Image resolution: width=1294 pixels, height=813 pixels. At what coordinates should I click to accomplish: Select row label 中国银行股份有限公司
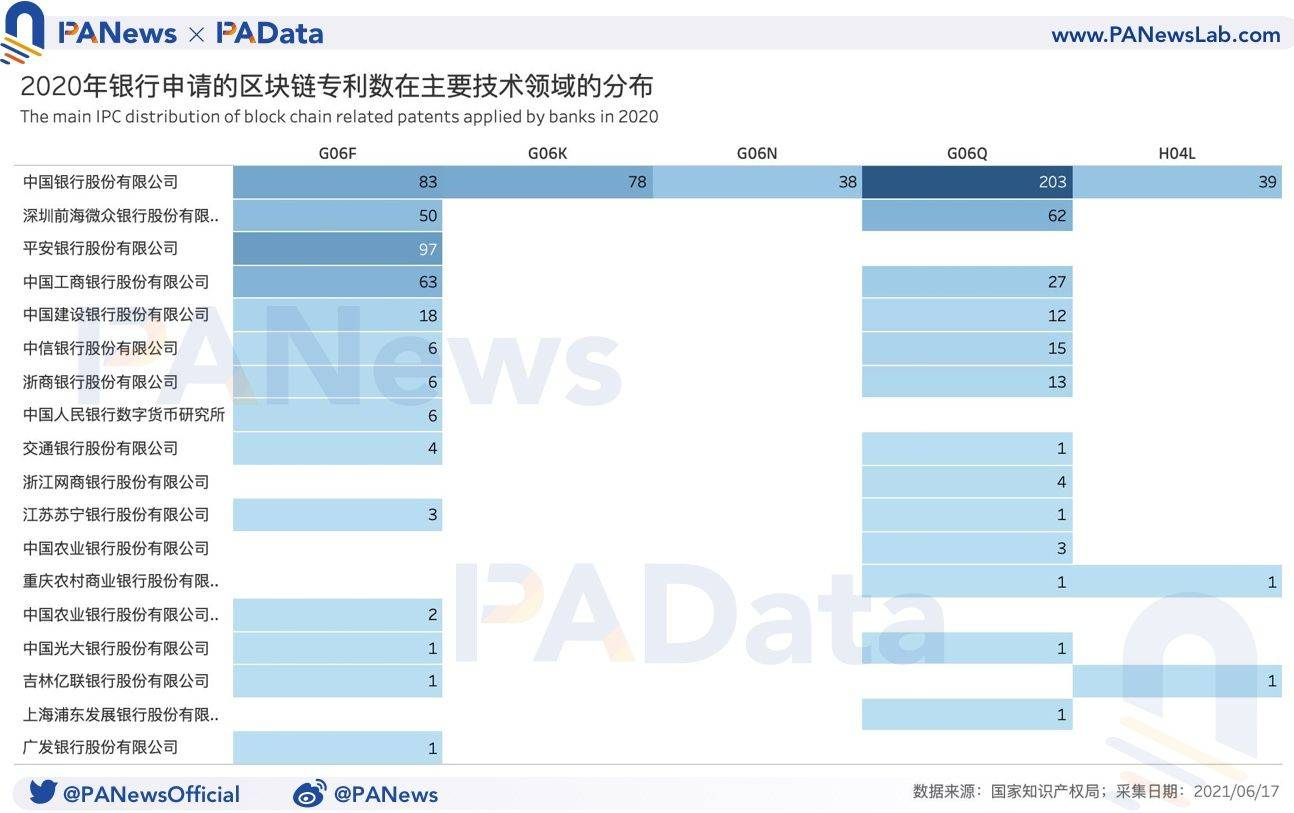(x=100, y=182)
